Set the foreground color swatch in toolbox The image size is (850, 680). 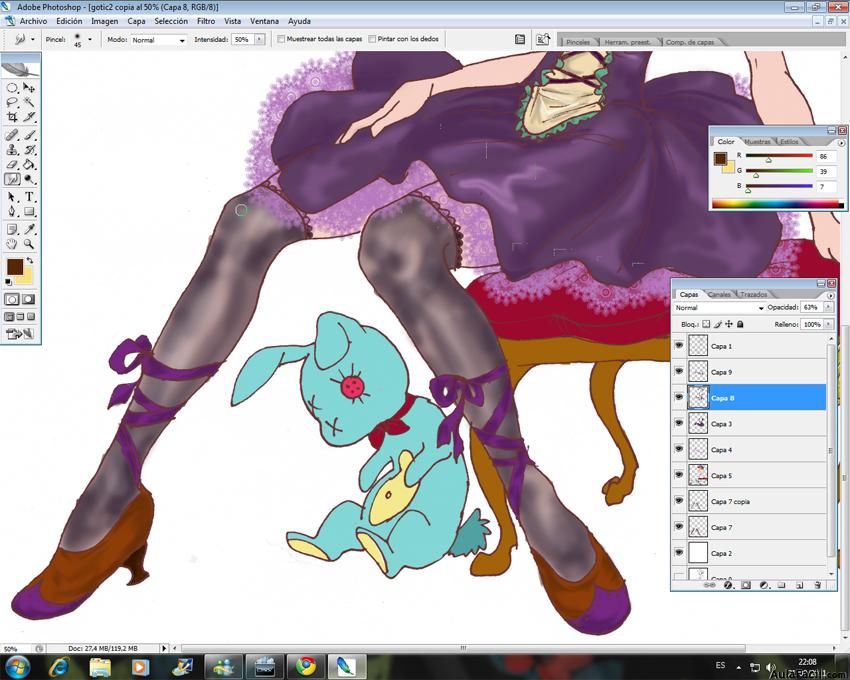click(15, 266)
